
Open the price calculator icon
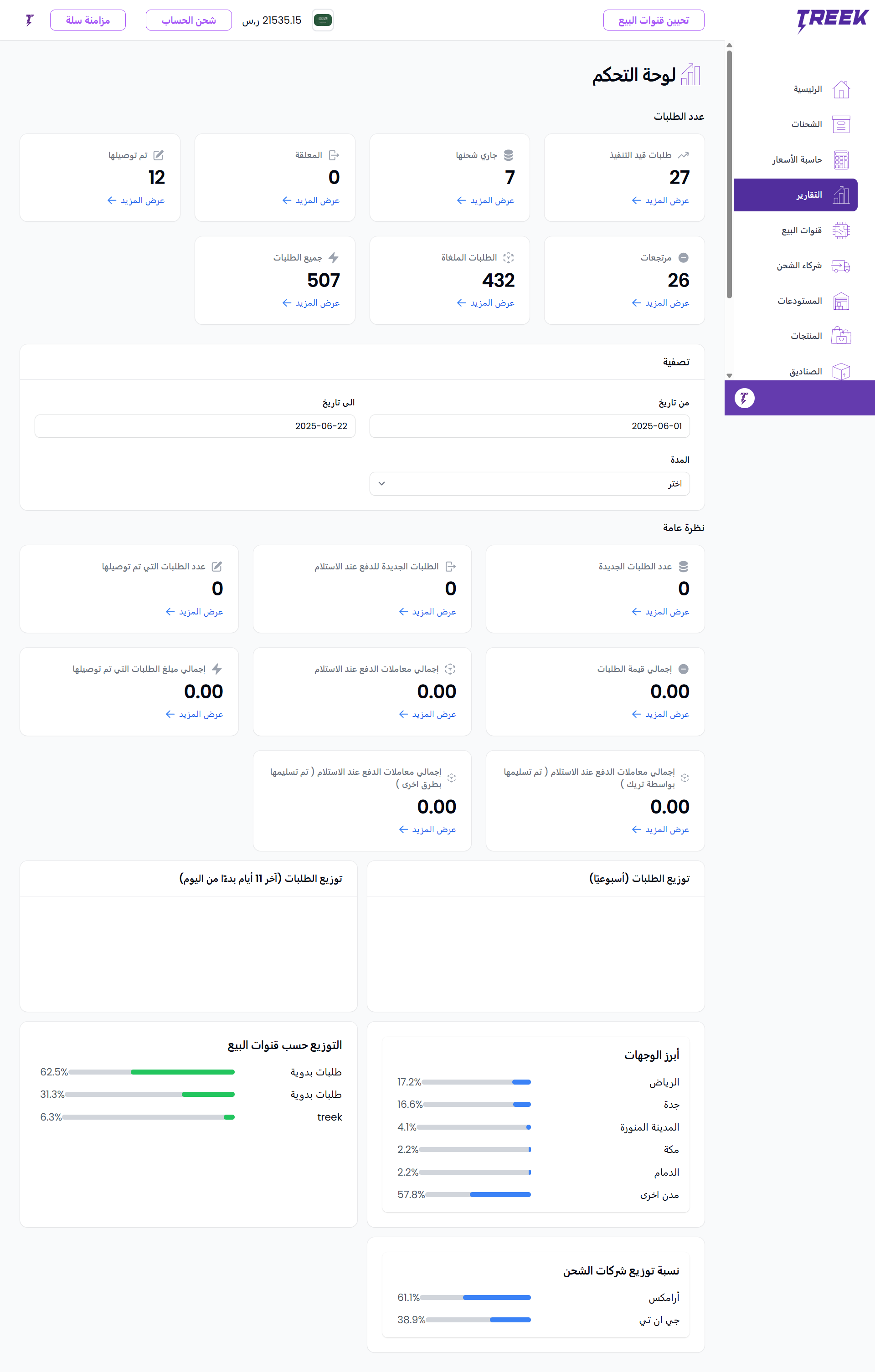click(841, 160)
